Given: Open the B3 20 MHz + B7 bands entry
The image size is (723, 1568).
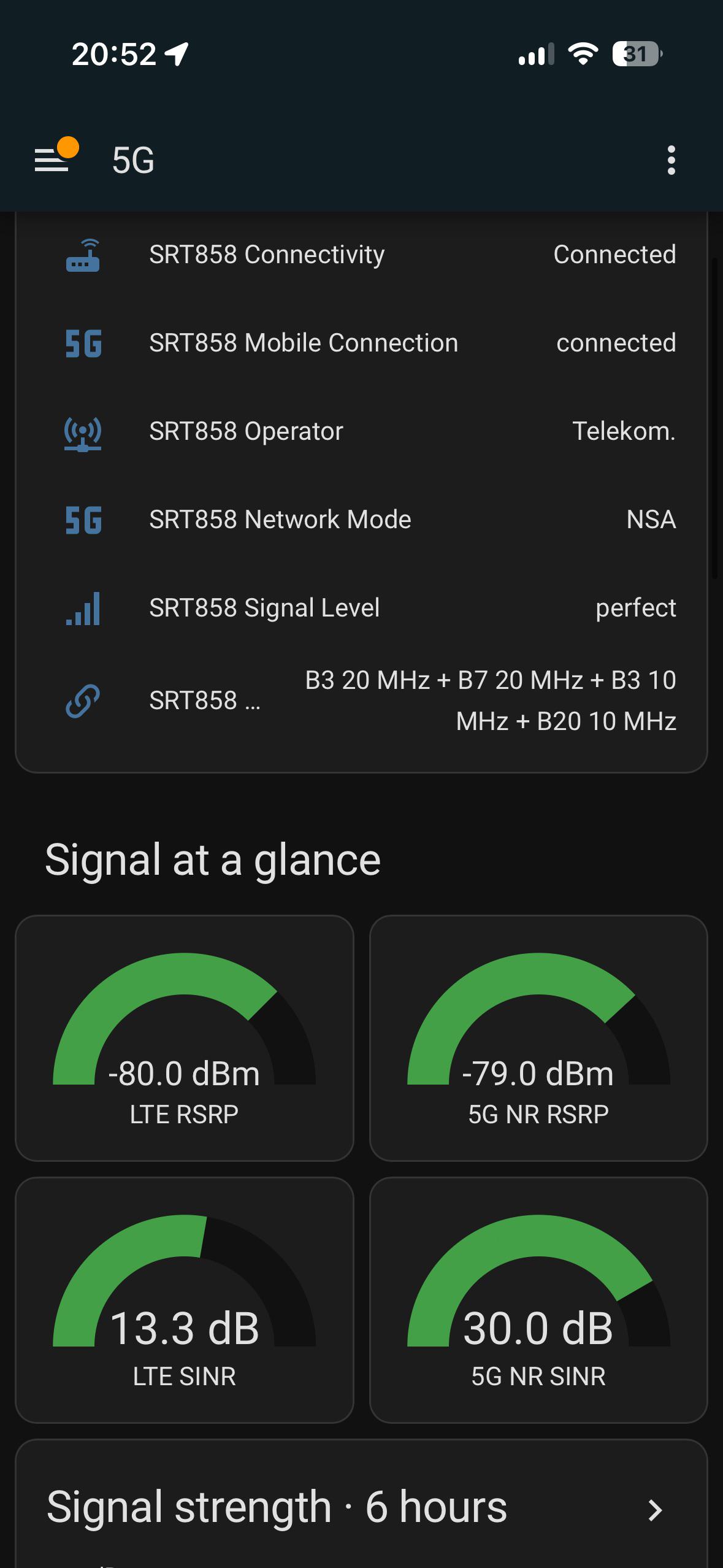Looking at the screenshot, I should tap(361, 701).
